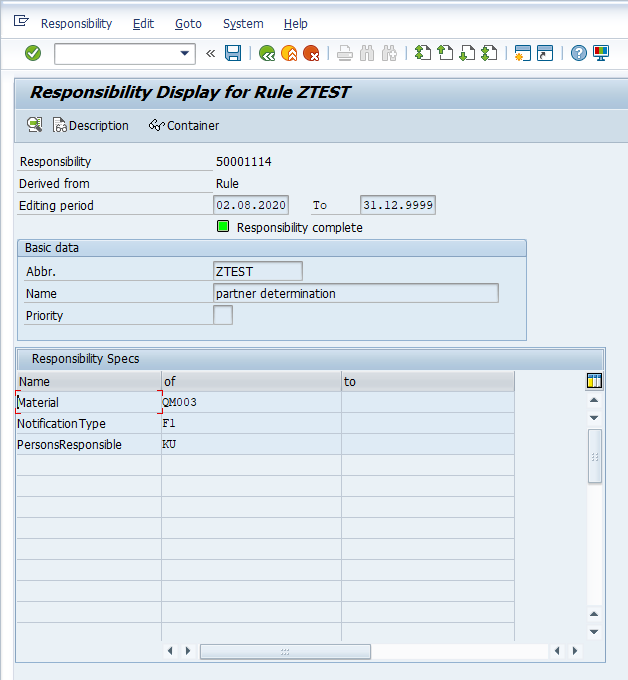The height and width of the screenshot is (680, 628).
Task: Click the value 'KU'
Action: pyautogui.click(x=169, y=445)
